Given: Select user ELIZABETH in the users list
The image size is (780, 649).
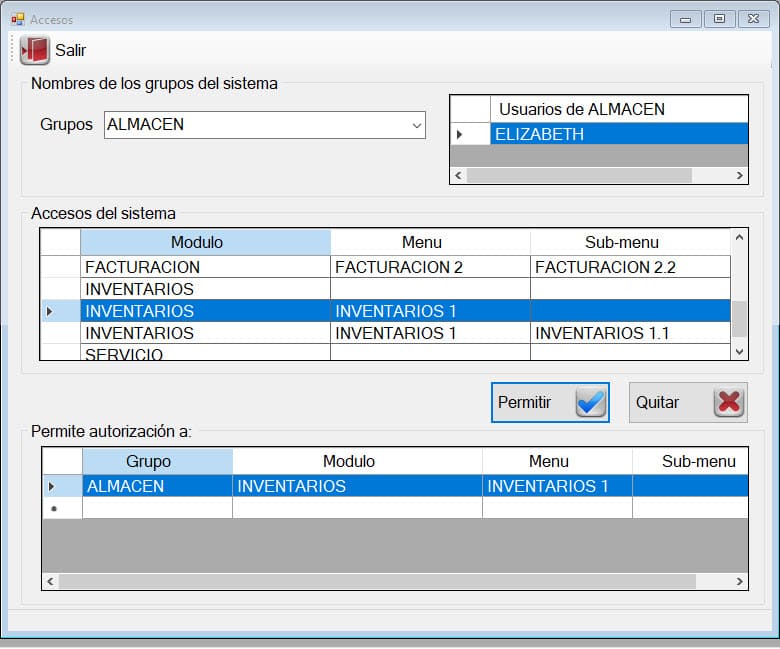Looking at the screenshot, I should [x=619, y=134].
